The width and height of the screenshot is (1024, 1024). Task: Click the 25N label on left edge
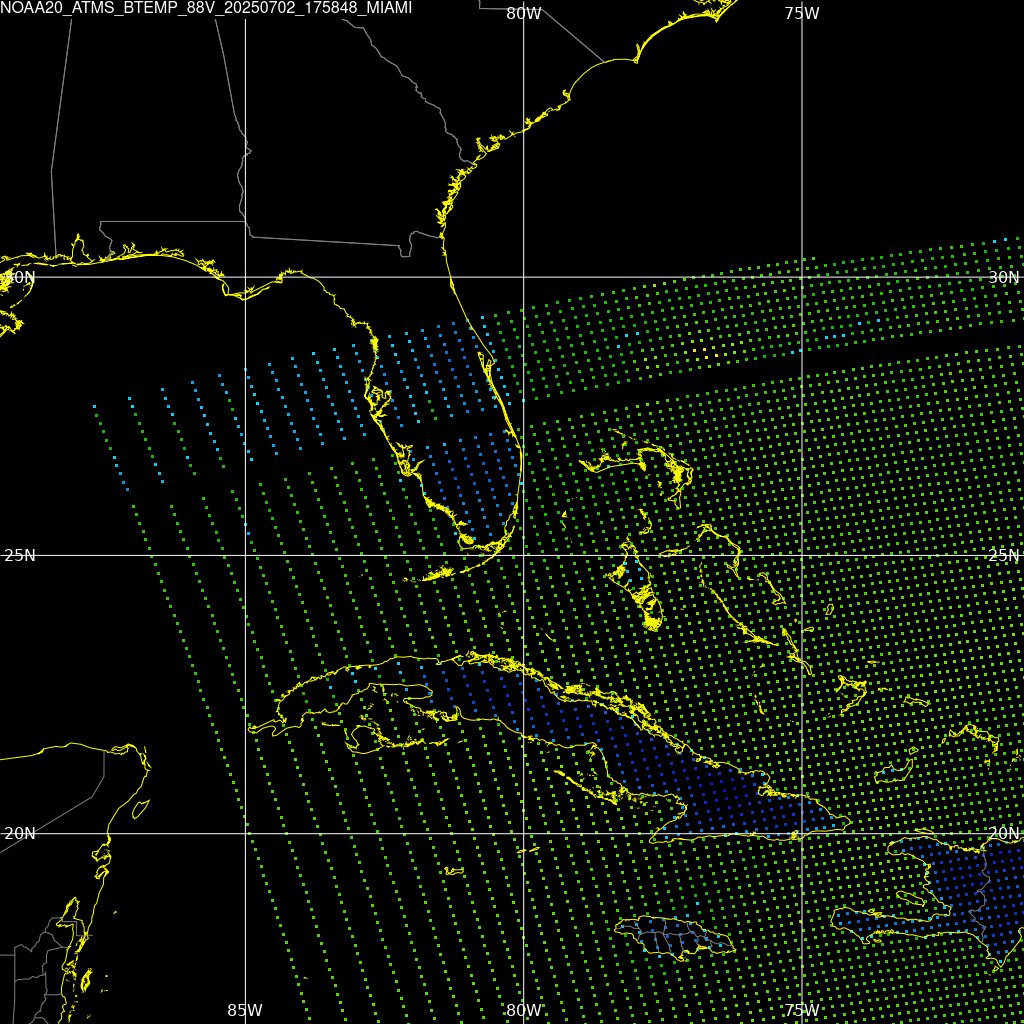(20, 556)
